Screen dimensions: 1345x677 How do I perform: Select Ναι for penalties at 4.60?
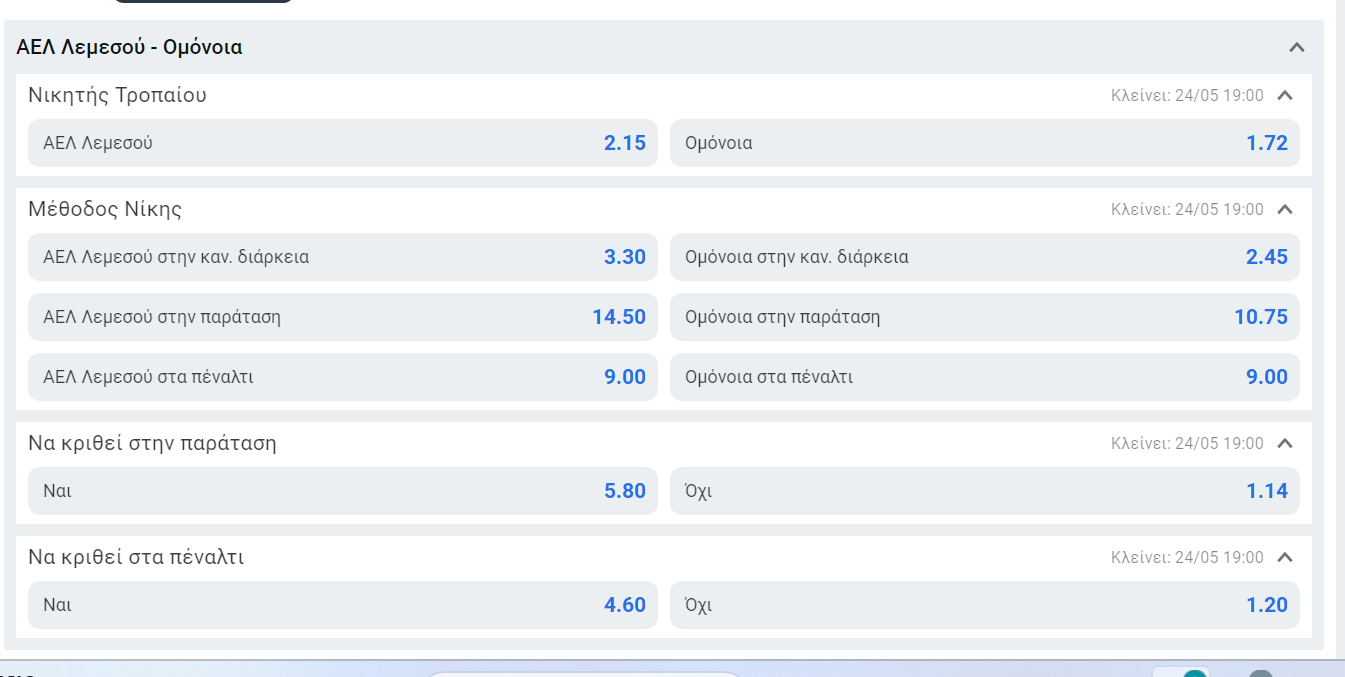[x=343, y=605]
